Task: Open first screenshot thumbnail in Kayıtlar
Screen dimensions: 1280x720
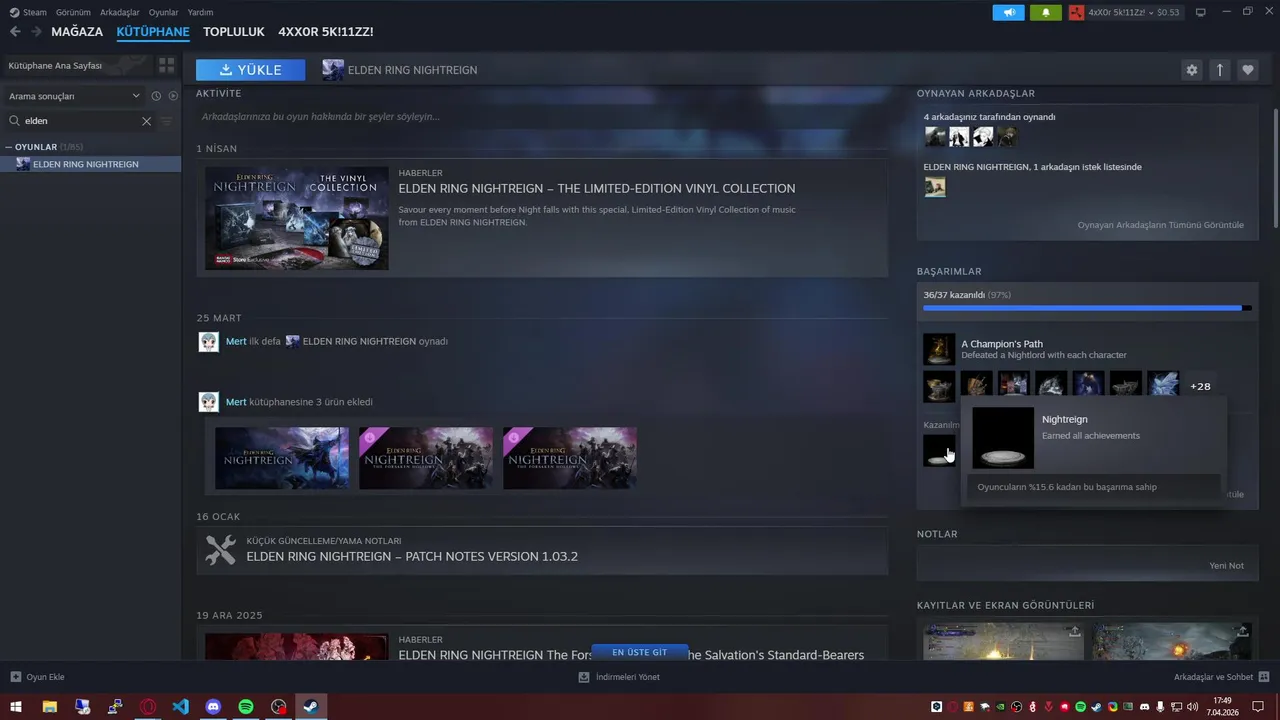Action: tap(1003, 642)
